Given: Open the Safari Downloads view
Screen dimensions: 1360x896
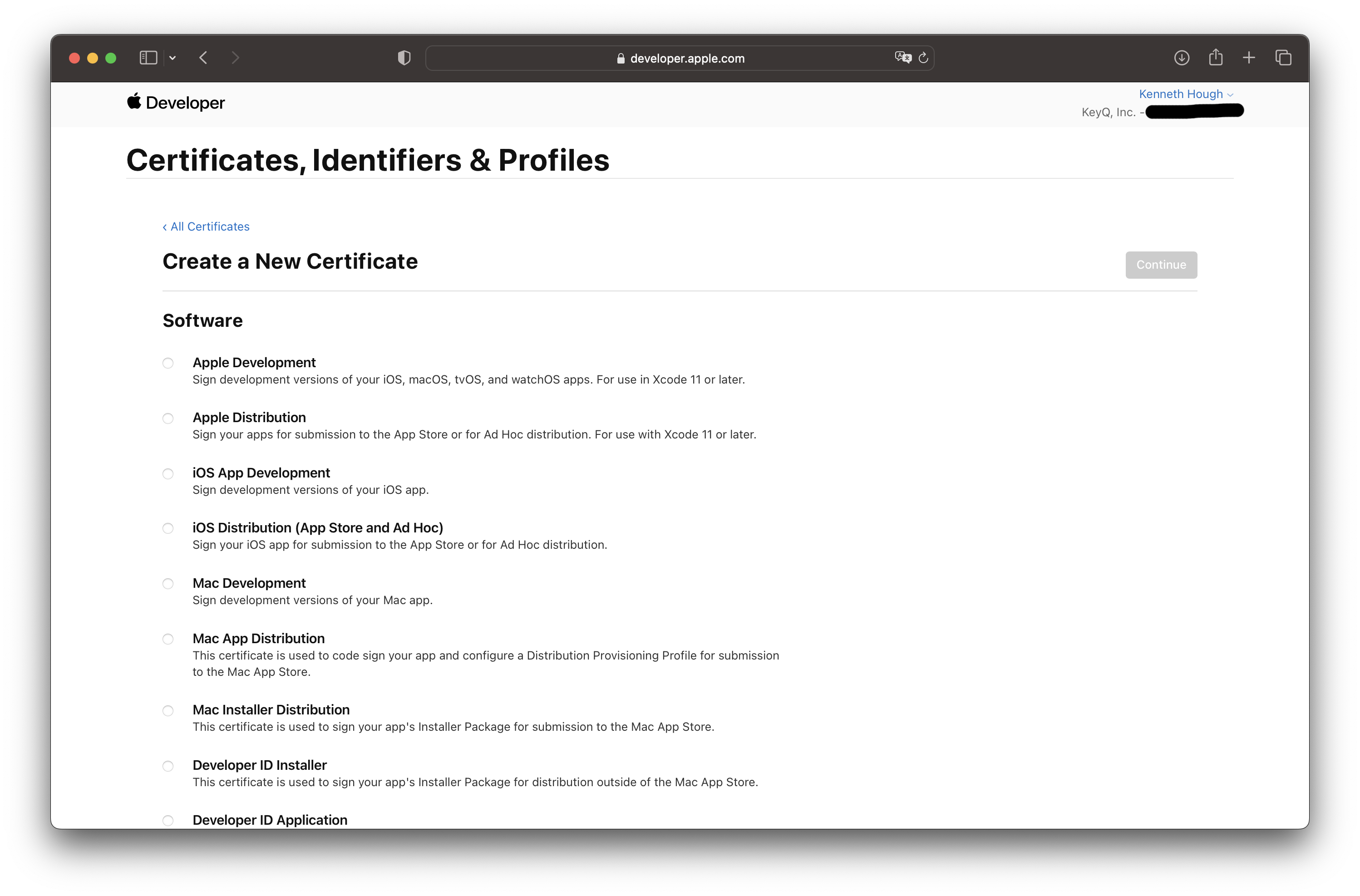Looking at the screenshot, I should point(1181,57).
